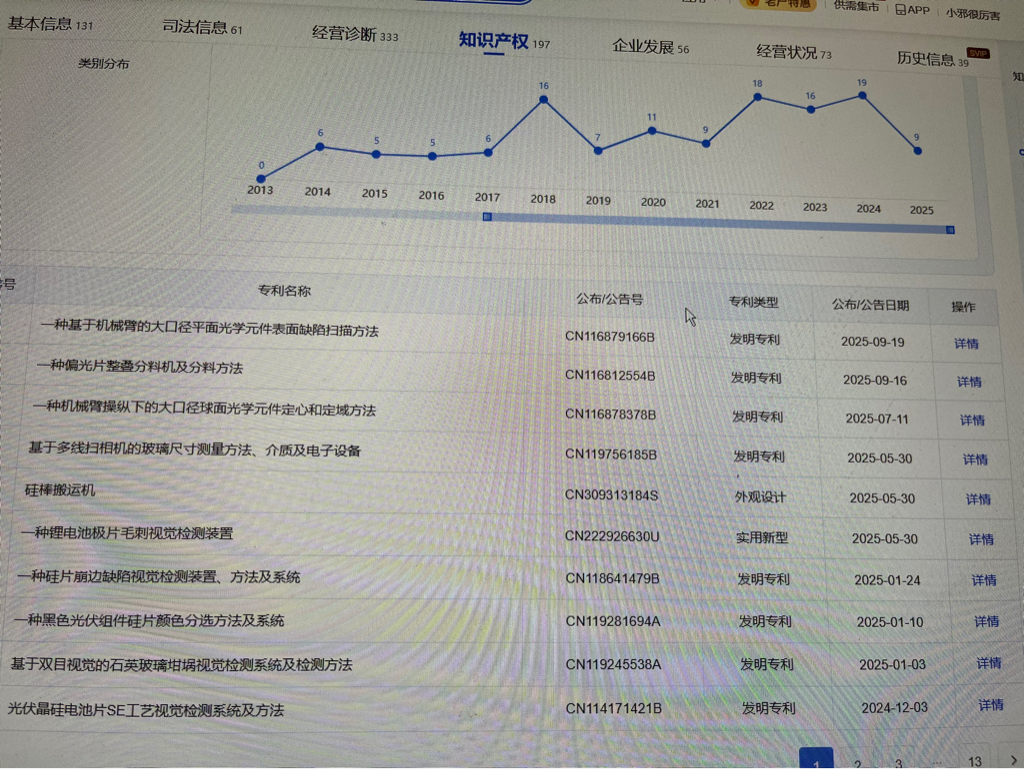Open 详情 for patent CN119281694A
1024x769 pixels.
986,621
